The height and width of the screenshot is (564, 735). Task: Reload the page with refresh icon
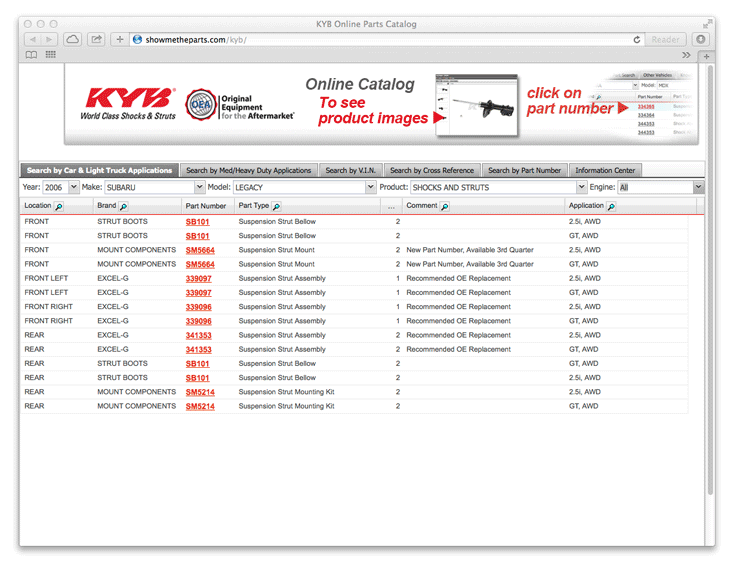click(x=637, y=39)
